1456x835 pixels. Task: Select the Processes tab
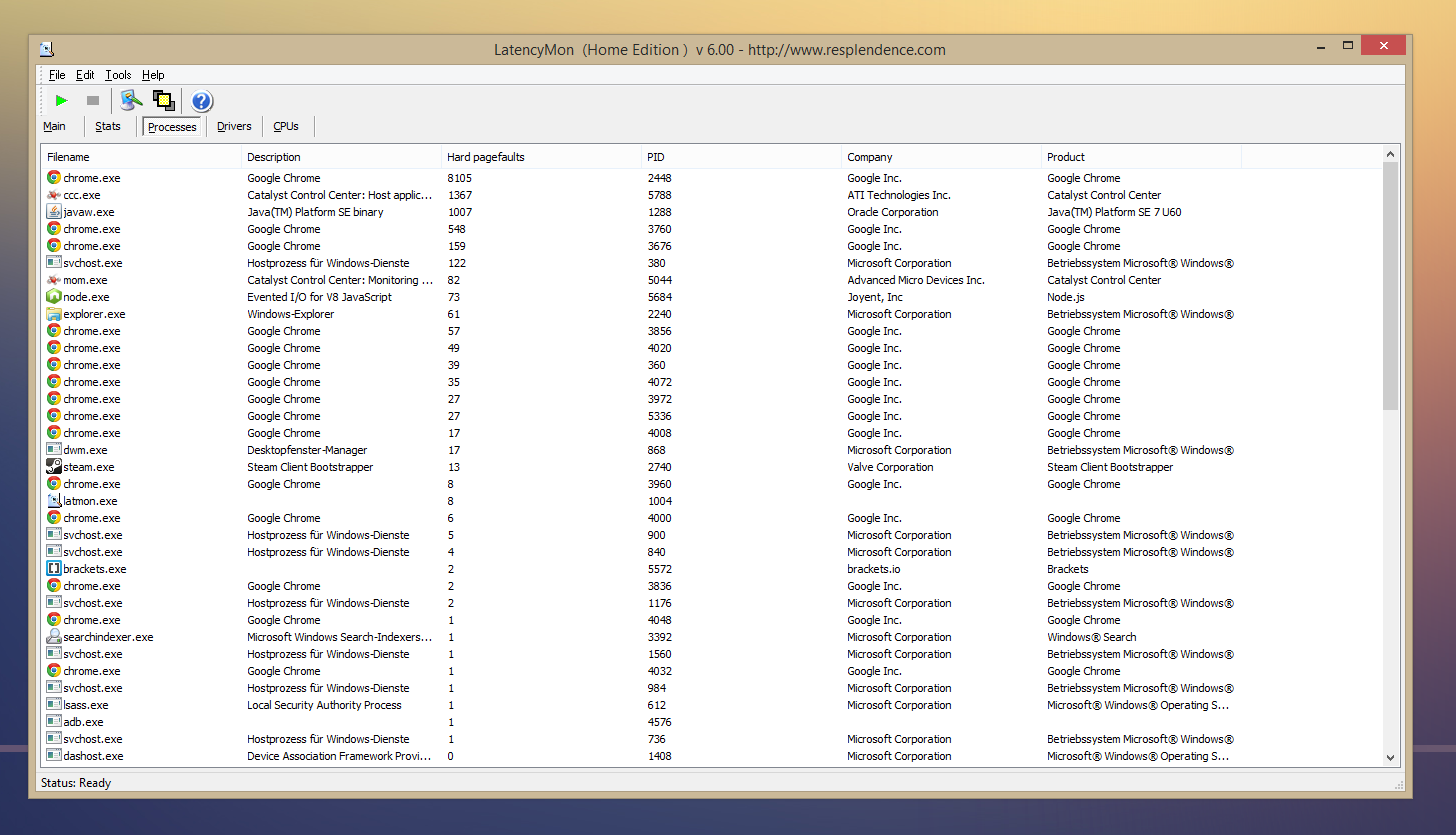[172, 127]
